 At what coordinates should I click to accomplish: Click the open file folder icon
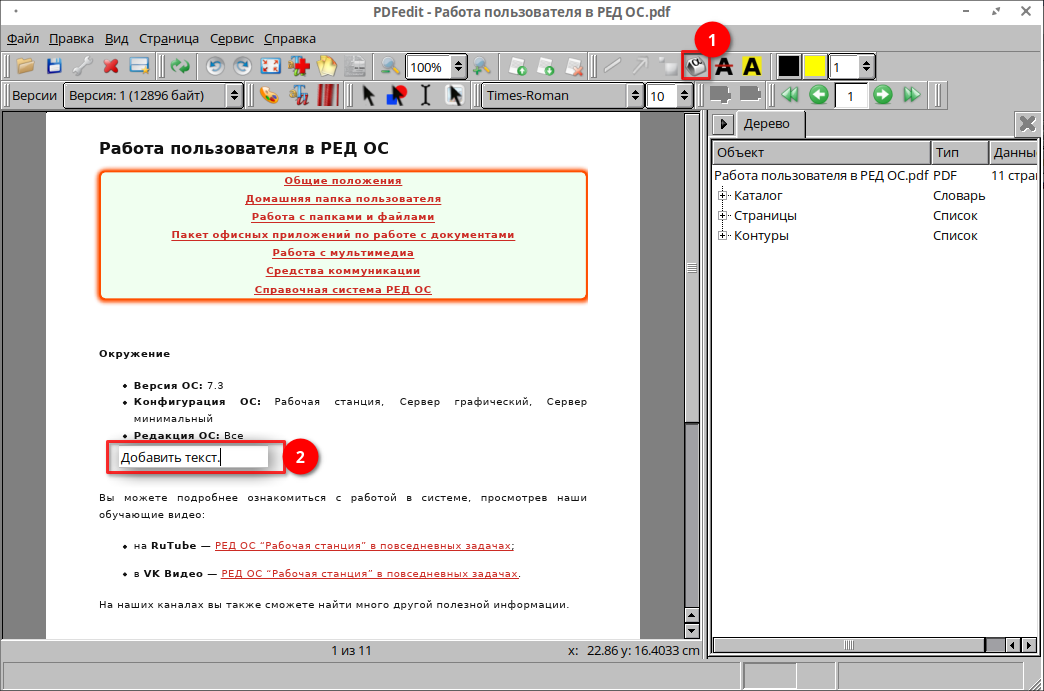click(25, 67)
